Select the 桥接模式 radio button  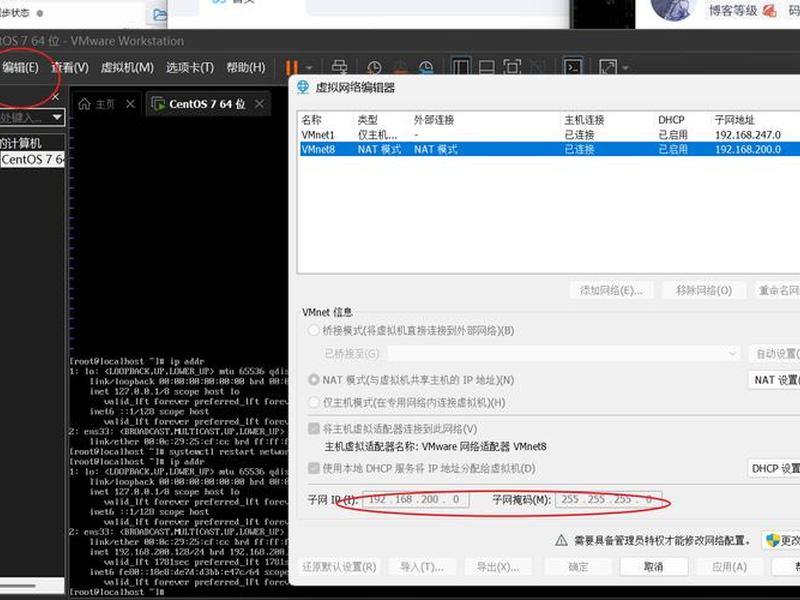(314, 331)
